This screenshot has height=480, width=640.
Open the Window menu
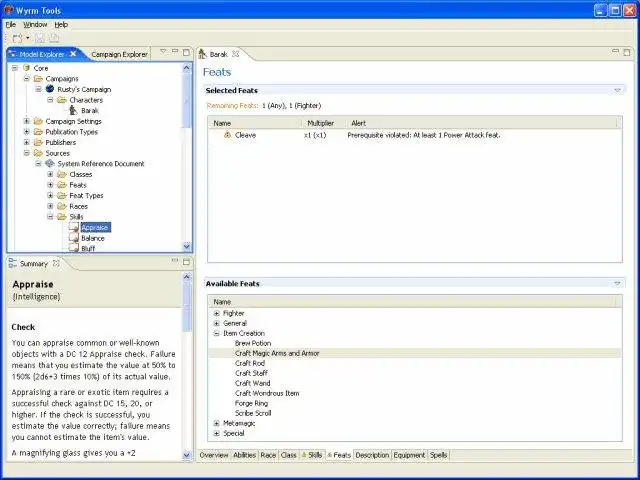point(35,24)
